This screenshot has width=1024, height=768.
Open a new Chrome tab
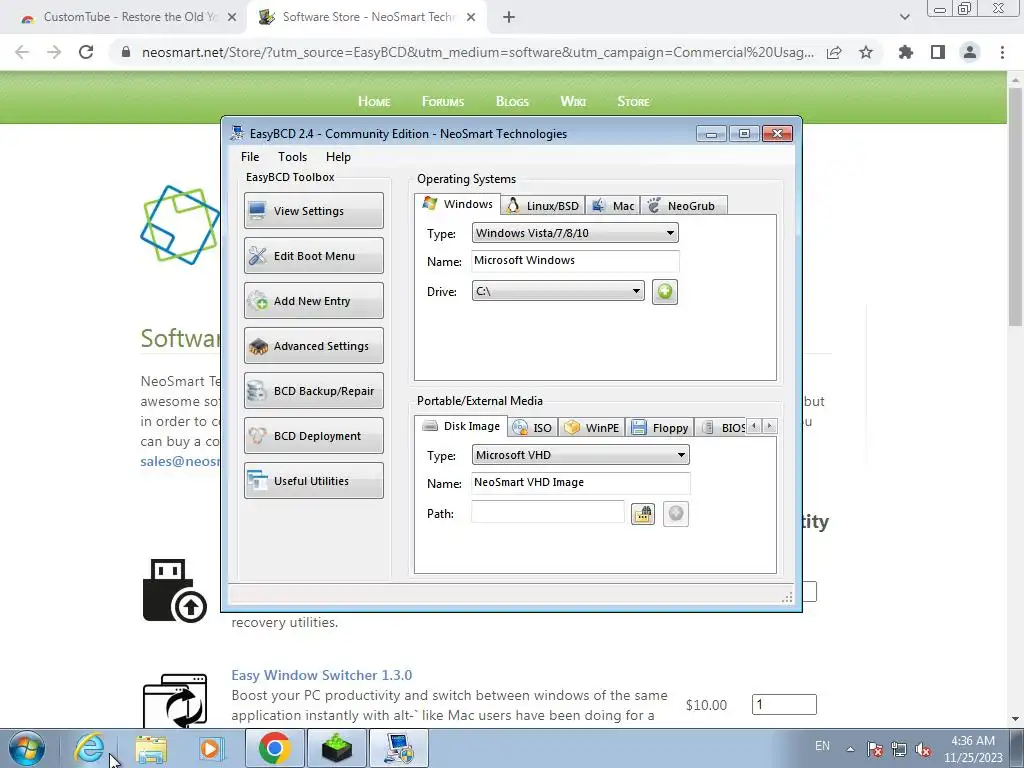point(509,18)
